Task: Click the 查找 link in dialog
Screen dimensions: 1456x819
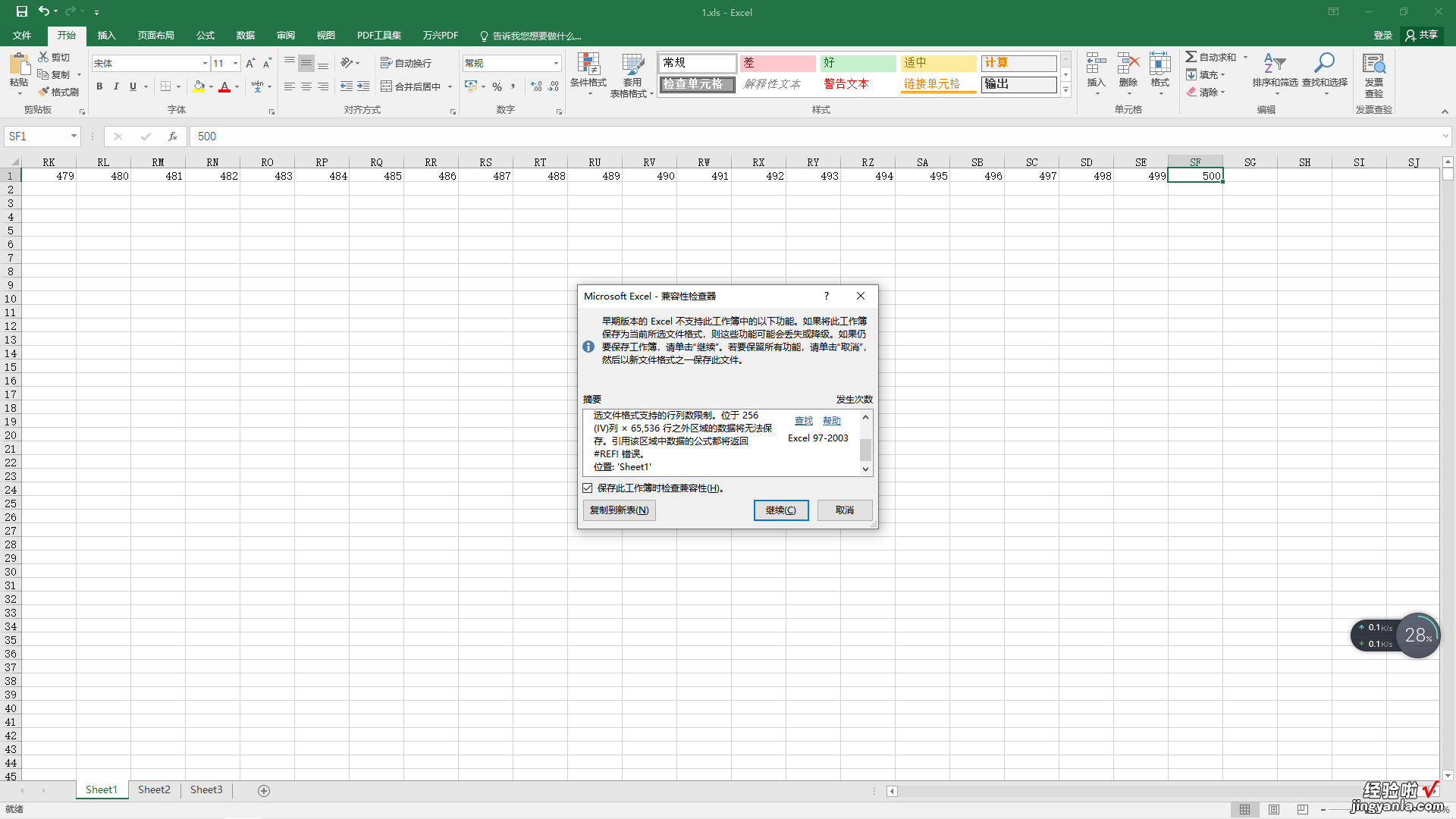Action: point(804,421)
